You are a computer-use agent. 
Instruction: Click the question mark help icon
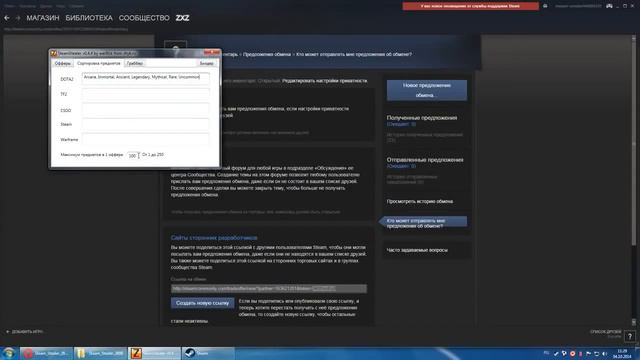(630, 336)
